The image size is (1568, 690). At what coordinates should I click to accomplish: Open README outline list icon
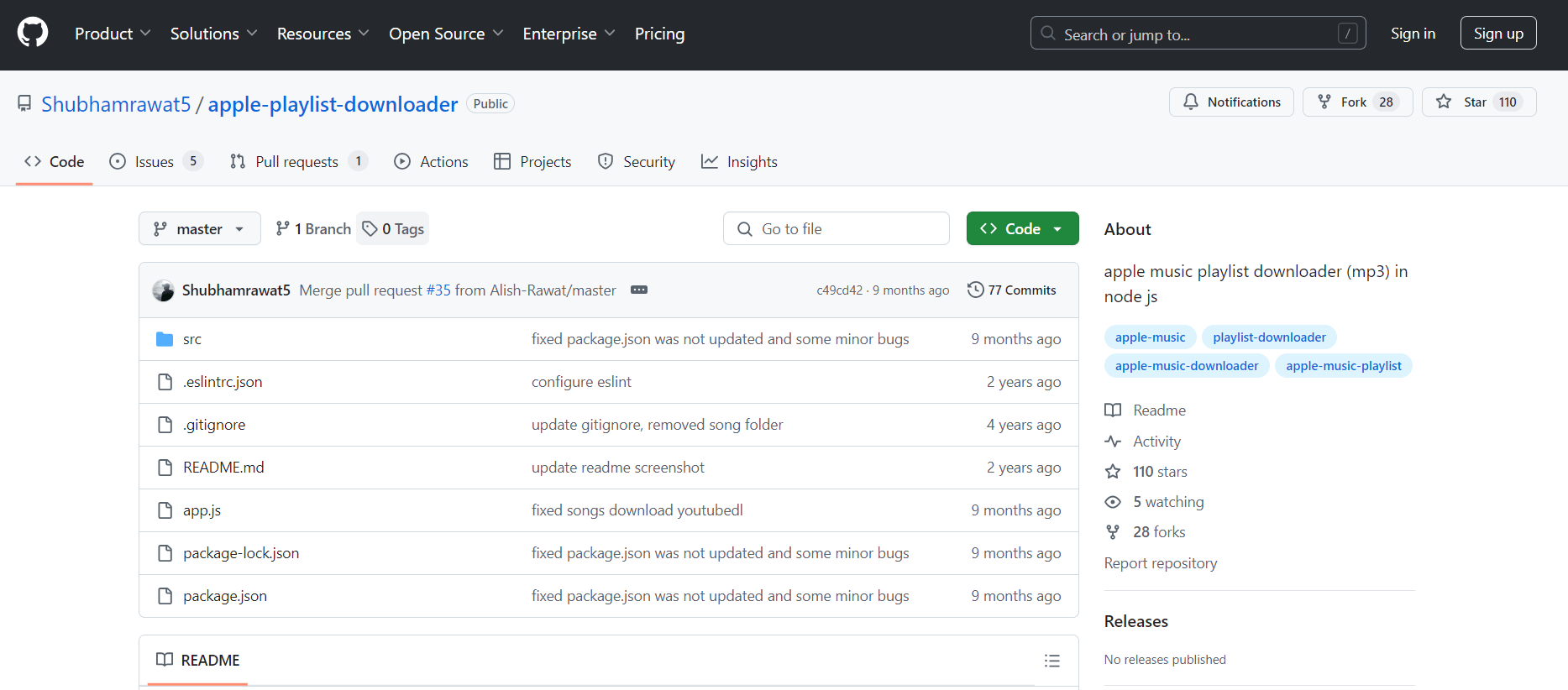point(1052,661)
